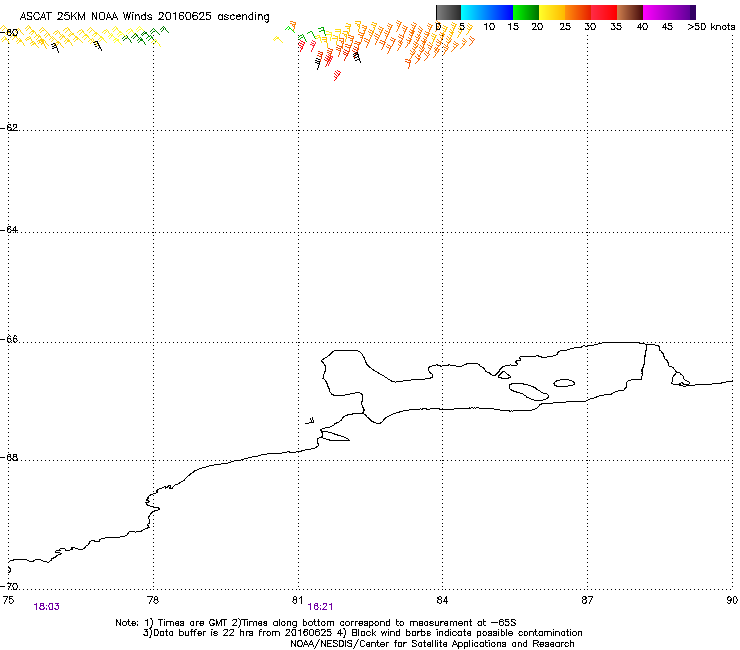
Task: Click the latitude label -64
Action: [9, 229]
